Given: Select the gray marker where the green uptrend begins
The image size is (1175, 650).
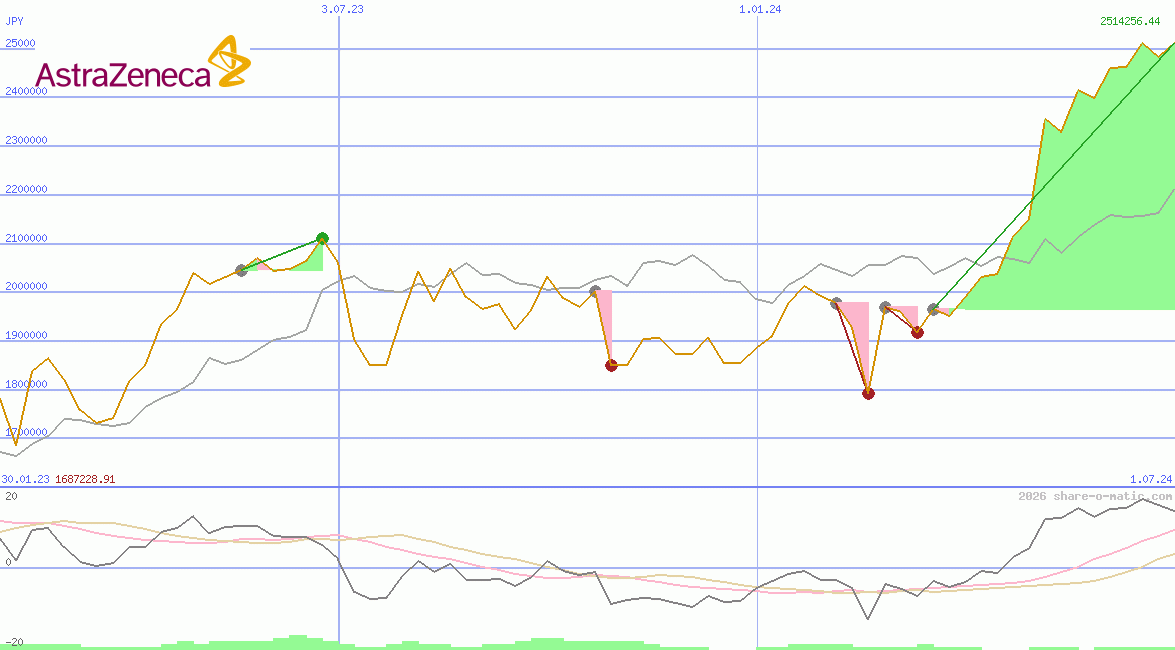Looking at the screenshot, I should (x=932, y=310).
